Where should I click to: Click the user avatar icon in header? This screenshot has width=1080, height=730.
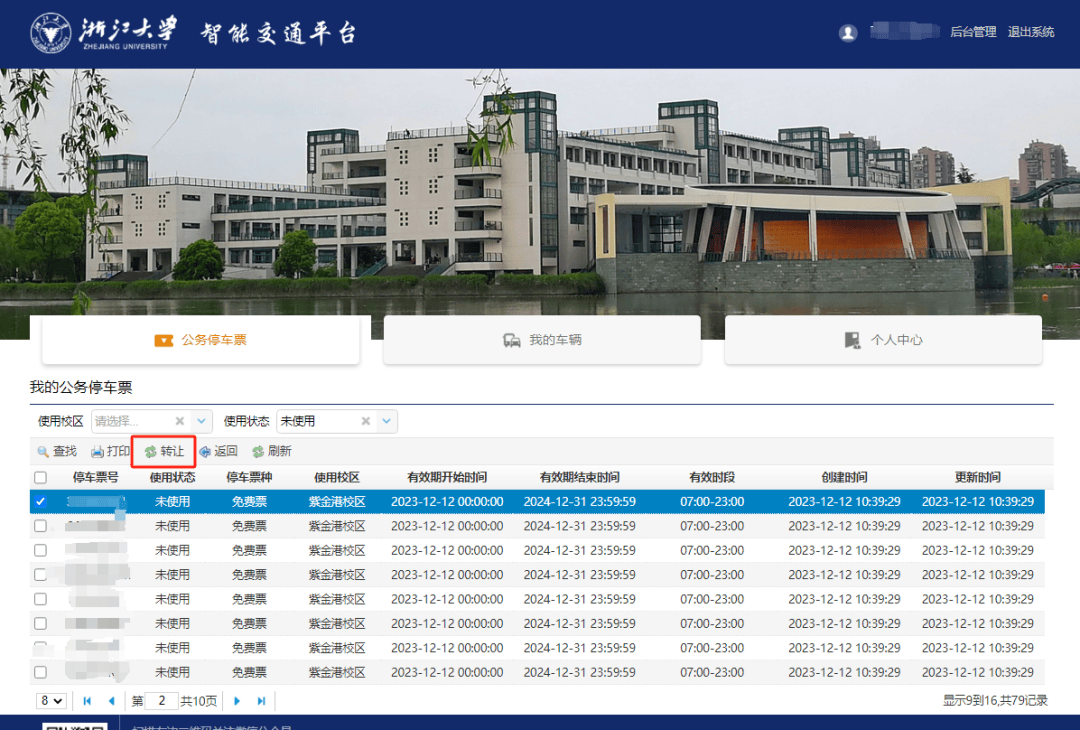(x=848, y=32)
